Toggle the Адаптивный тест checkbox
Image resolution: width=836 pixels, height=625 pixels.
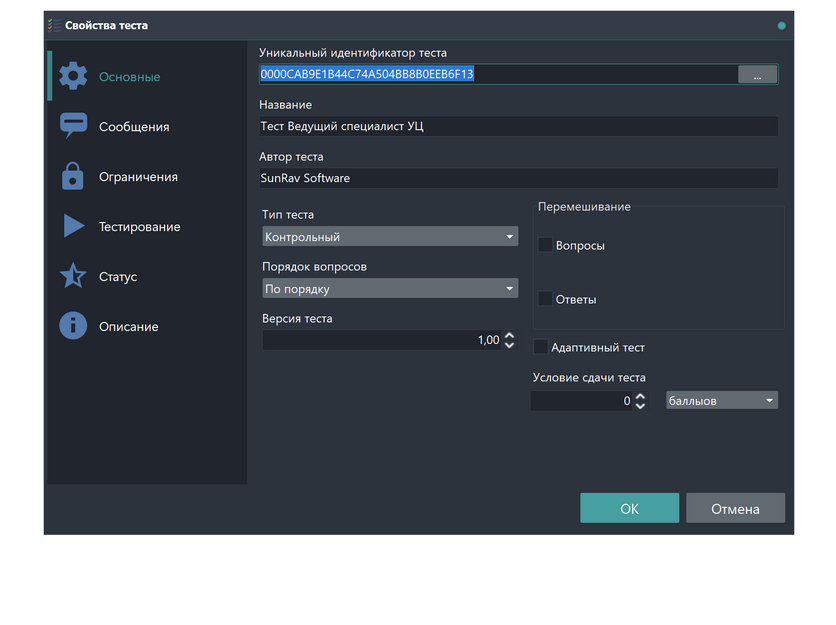pos(541,347)
